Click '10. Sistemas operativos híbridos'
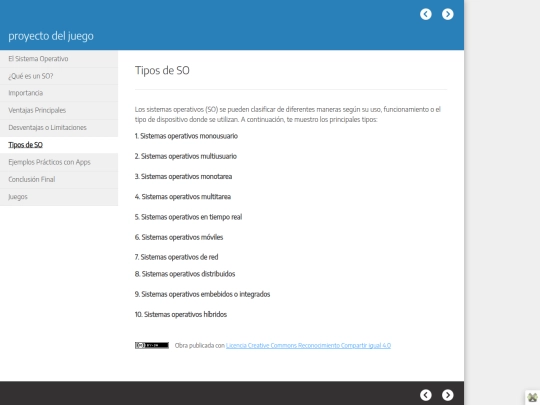Image resolution: width=540 pixels, height=405 pixels. [x=181, y=314]
